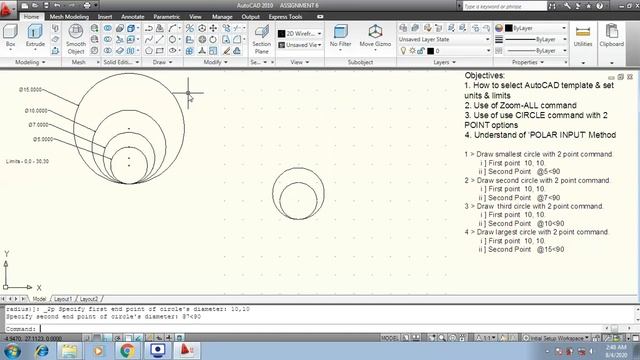The width and height of the screenshot is (640, 360).
Task: Click the 3D Mirror icon in Modify
Action: (x=190, y=28)
